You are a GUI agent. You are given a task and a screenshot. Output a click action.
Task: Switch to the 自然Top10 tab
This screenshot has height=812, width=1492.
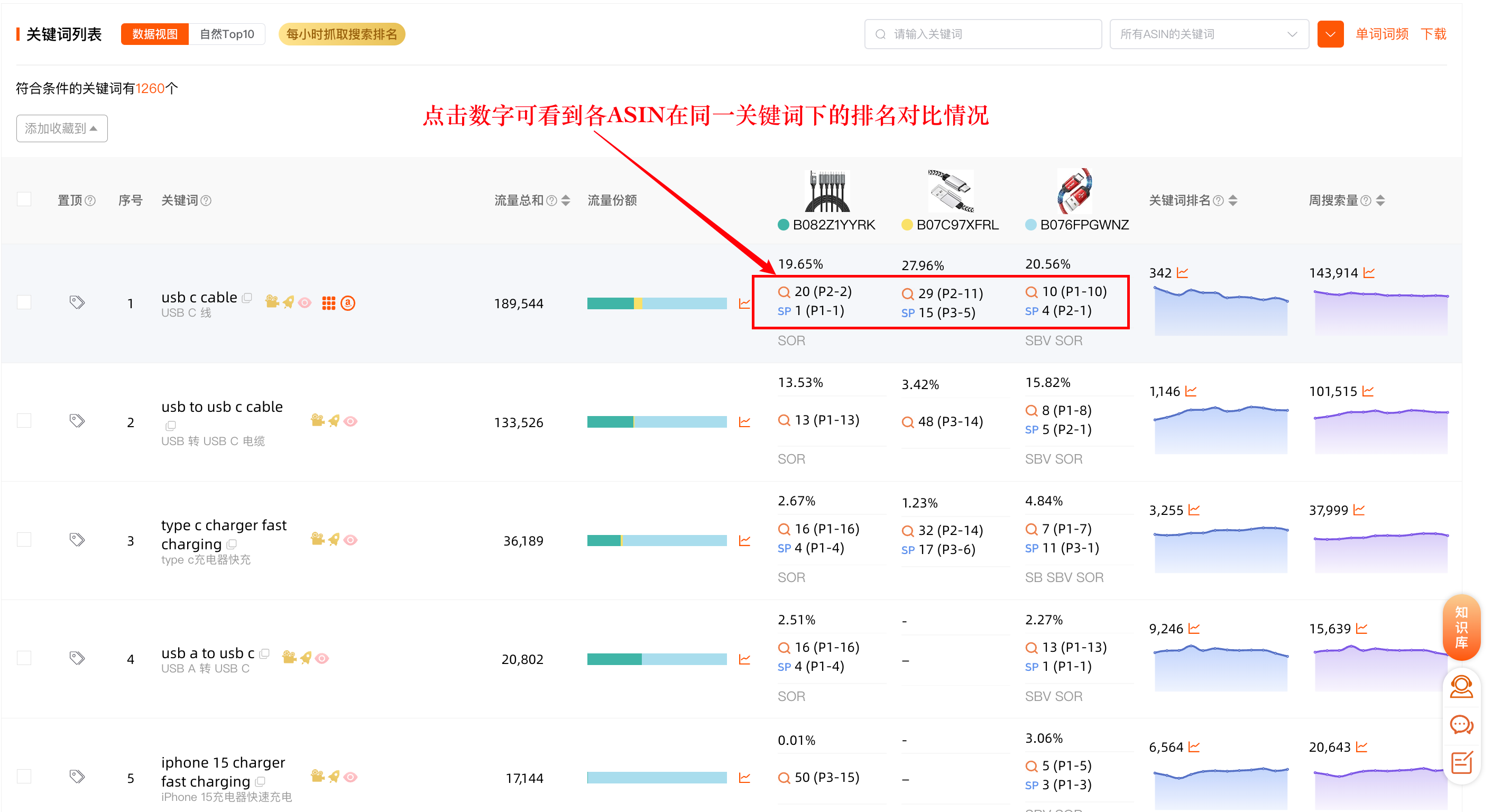click(227, 34)
